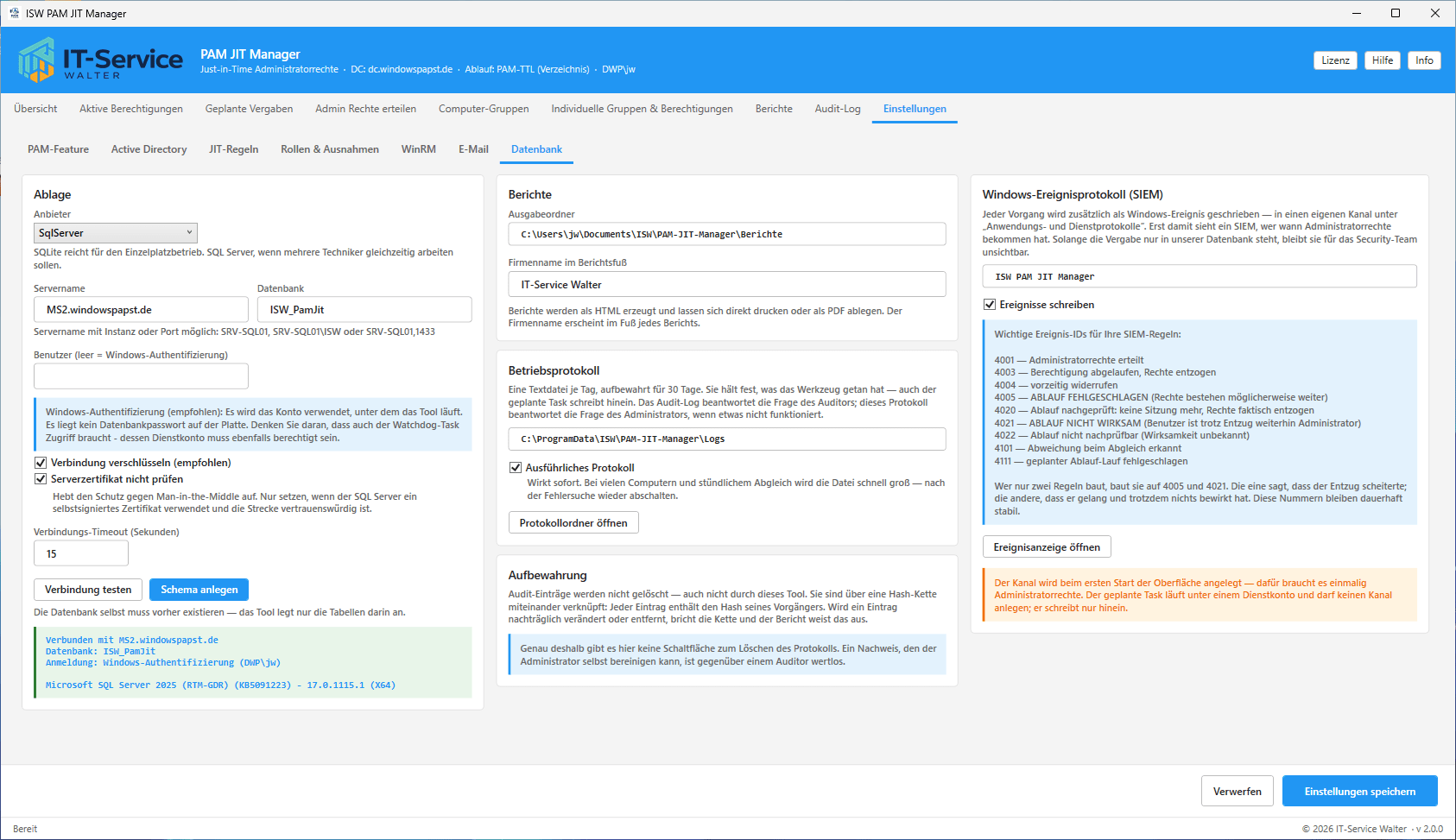Screen dimensions: 1456x840
Task: Switch to the Audit-Log tab
Action: (x=838, y=109)
